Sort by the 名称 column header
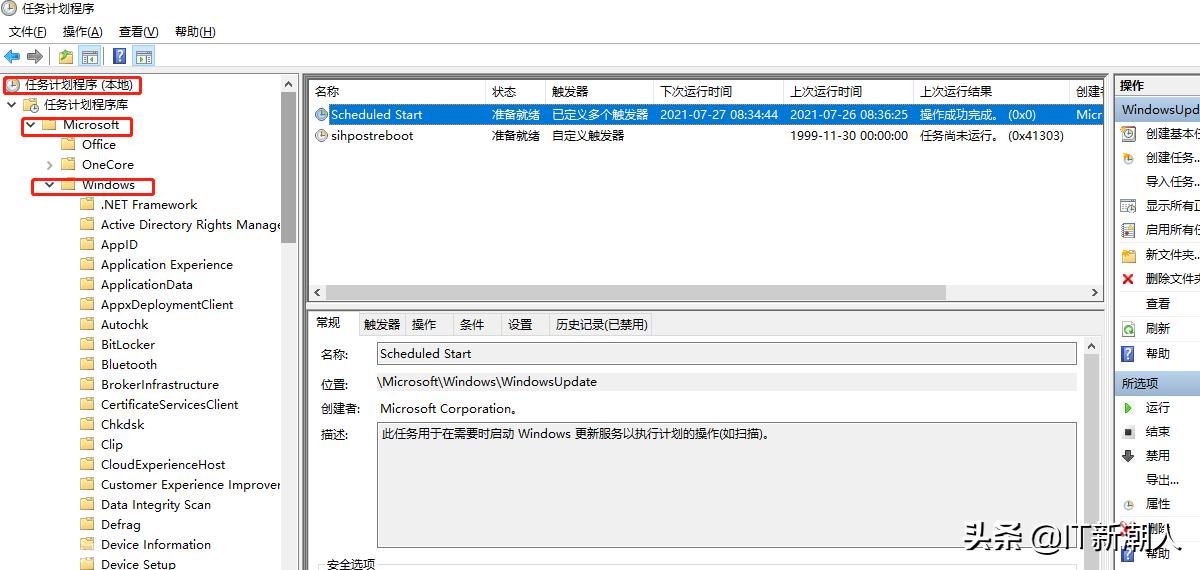The image size is (1200, 570). [397, 92]
